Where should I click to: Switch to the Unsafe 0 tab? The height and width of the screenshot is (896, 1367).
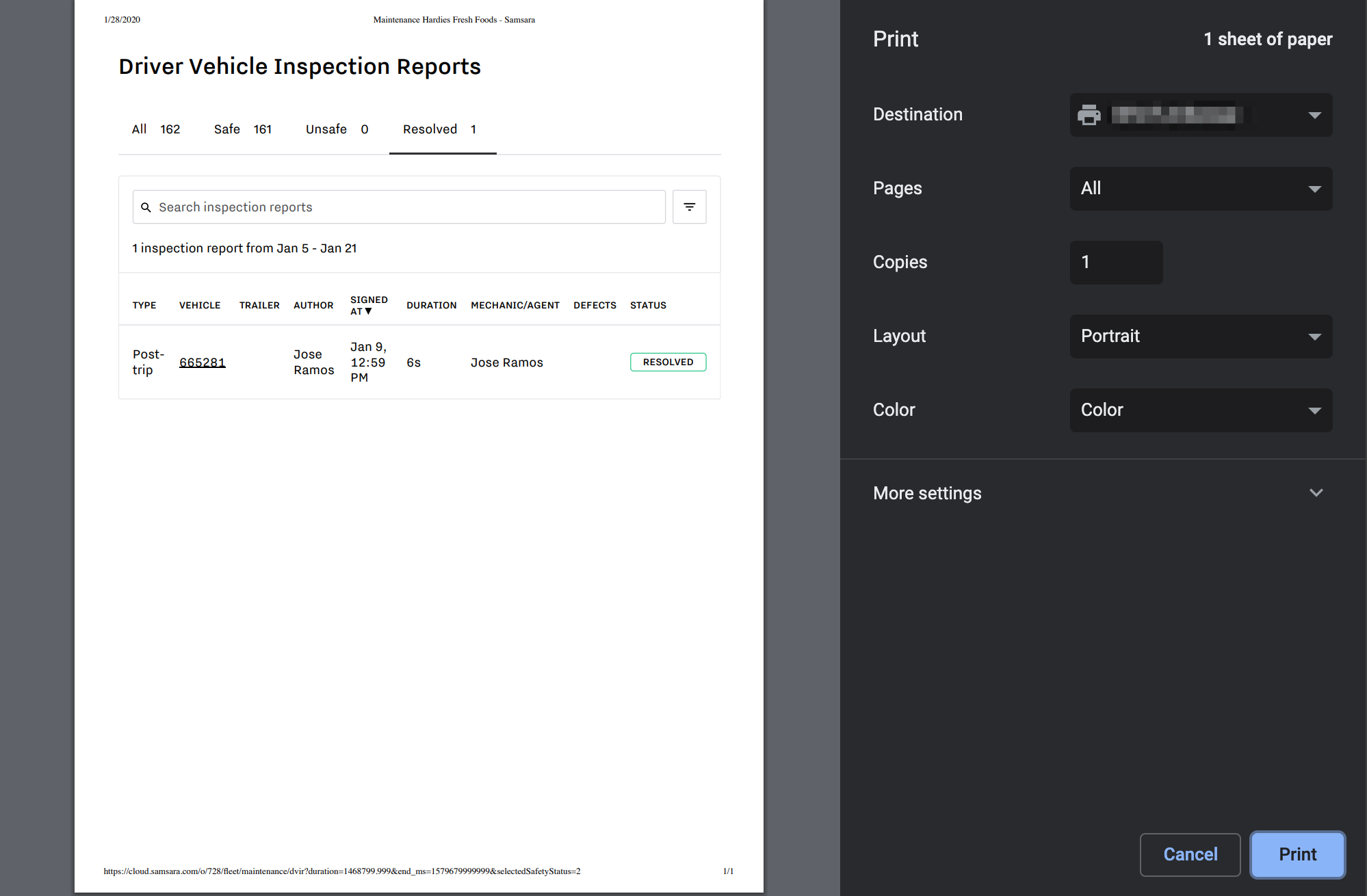tap(337, 129)
